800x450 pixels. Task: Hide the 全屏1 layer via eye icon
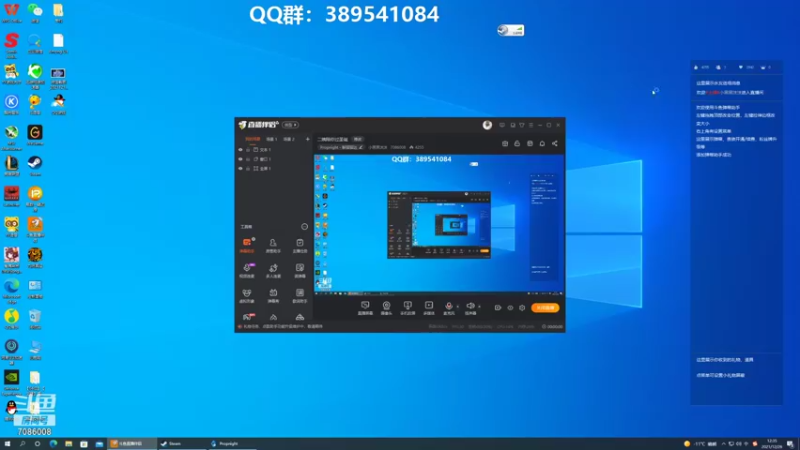(x=240, y=168)
